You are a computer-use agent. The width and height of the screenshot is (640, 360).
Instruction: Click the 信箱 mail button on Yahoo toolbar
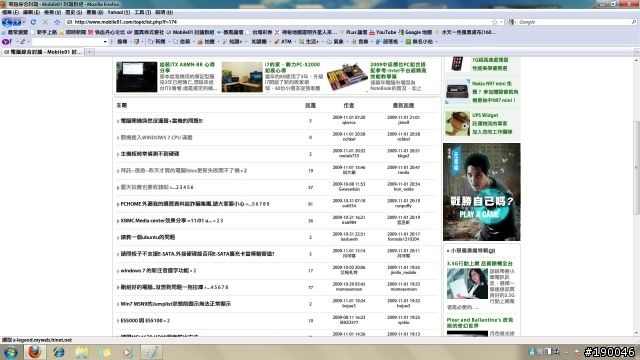click(x=182, y=42)
